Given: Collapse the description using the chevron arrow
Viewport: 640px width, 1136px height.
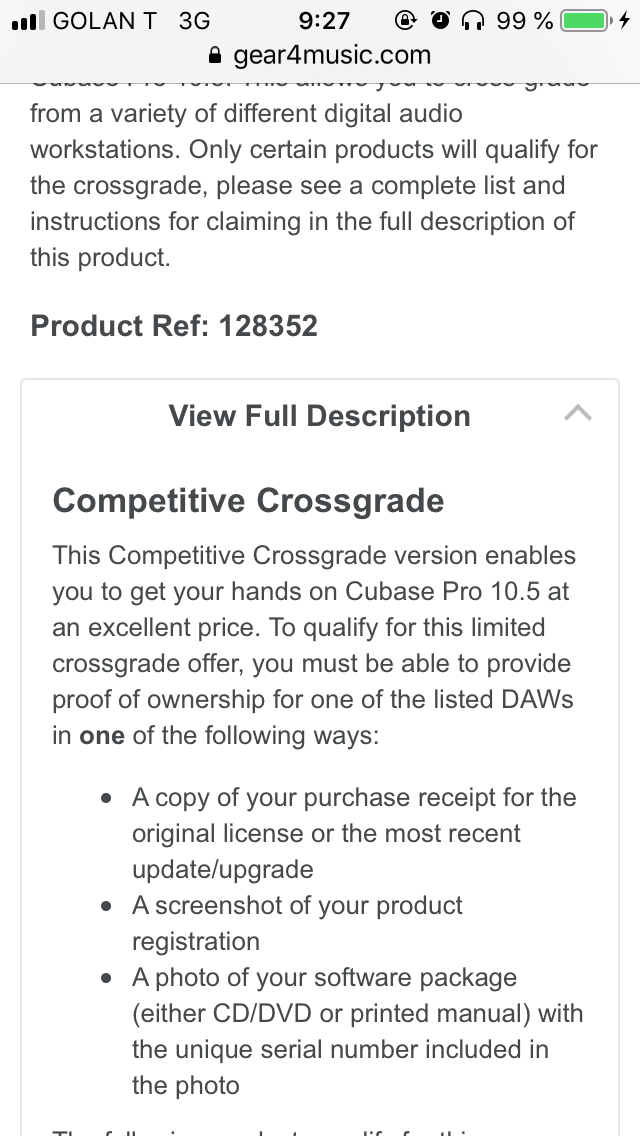Looking at the screenshot, I should 578,414.
